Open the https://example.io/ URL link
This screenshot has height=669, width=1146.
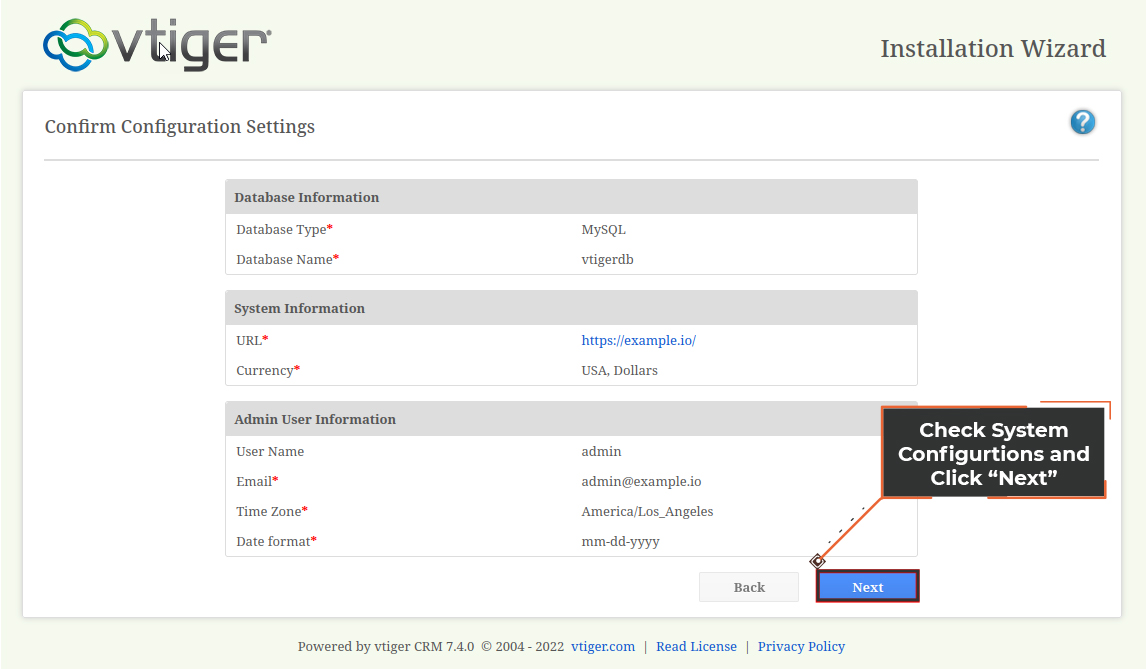point(638,340)
